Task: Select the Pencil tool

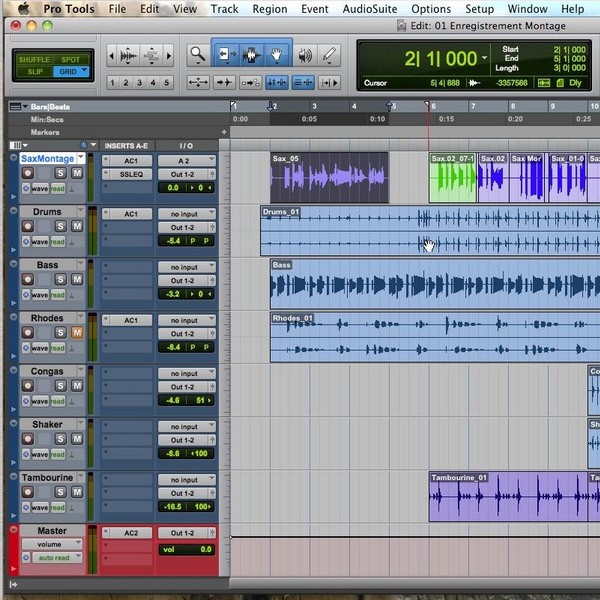Action: [329, 54]
